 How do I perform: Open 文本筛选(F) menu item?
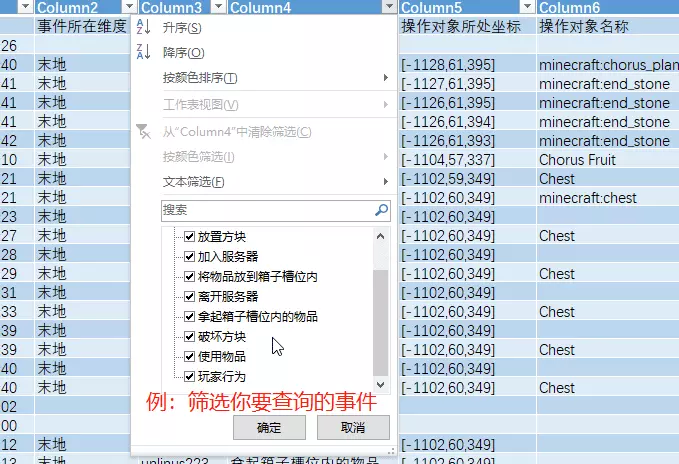pyautogui.click(x=194, y=182)
